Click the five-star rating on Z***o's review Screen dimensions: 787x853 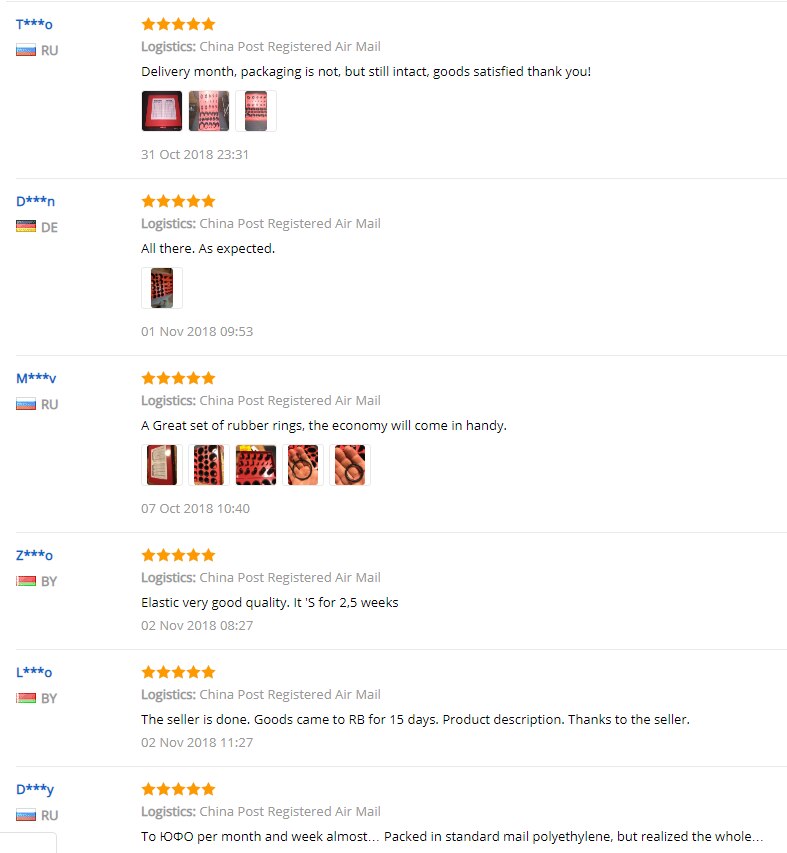(x=178, y=555)
